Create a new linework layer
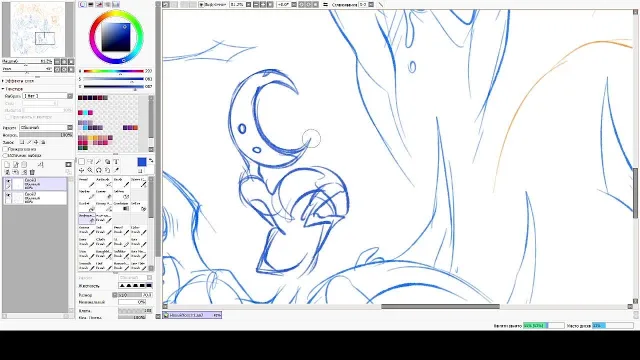The width and height of the screenshot is (640, 360). point(16,164)
